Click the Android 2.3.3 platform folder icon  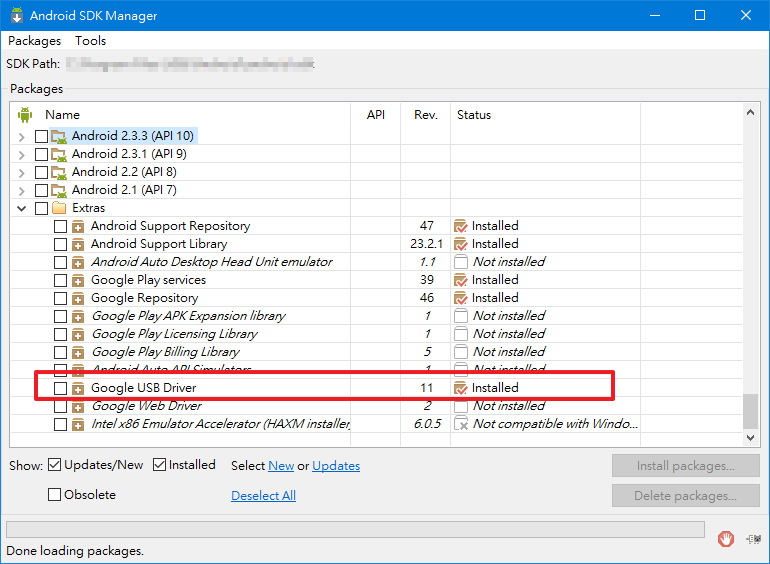pos(58,136)
